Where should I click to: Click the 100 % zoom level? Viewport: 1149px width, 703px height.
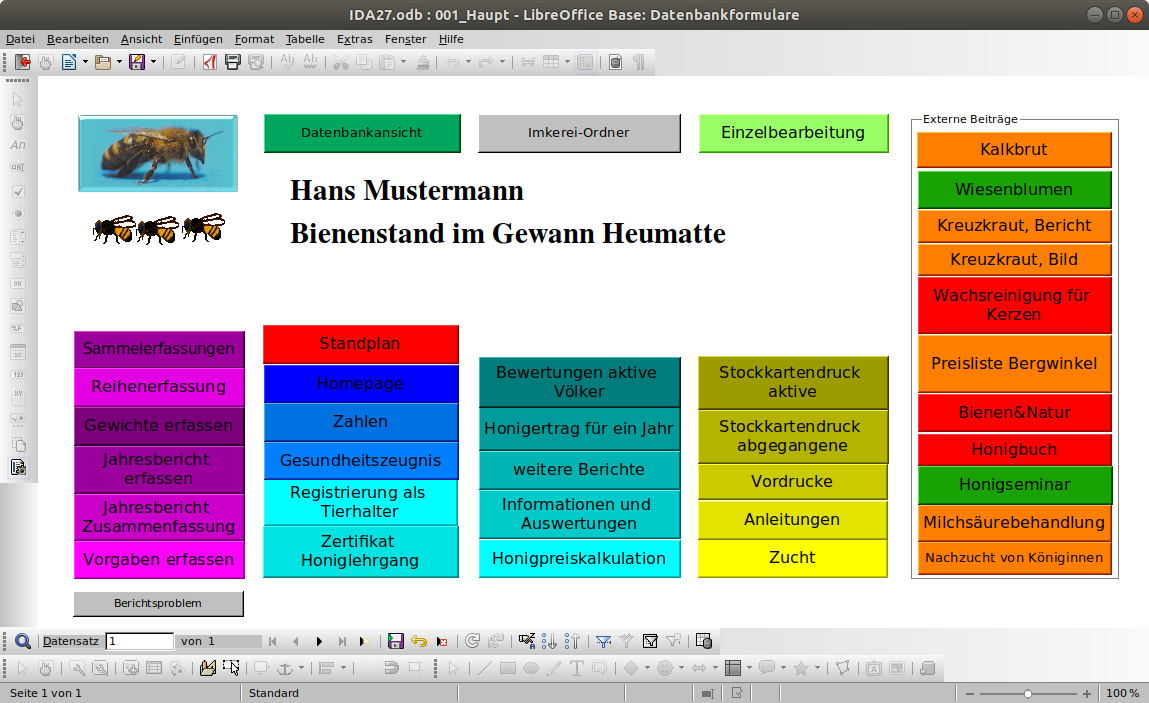pyautogui.click(x=1123, y=693)
